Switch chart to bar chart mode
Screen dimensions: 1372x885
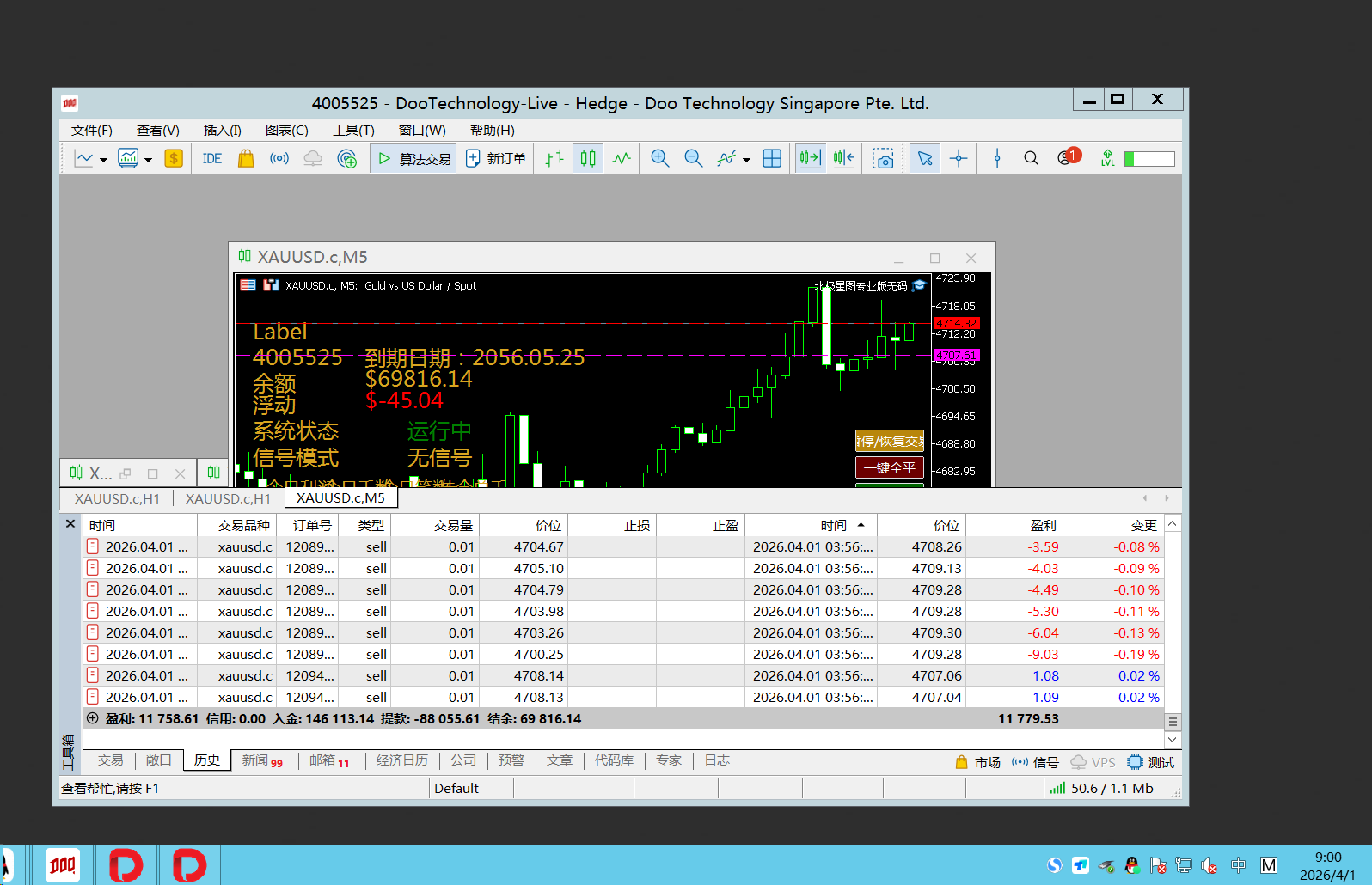554,158
